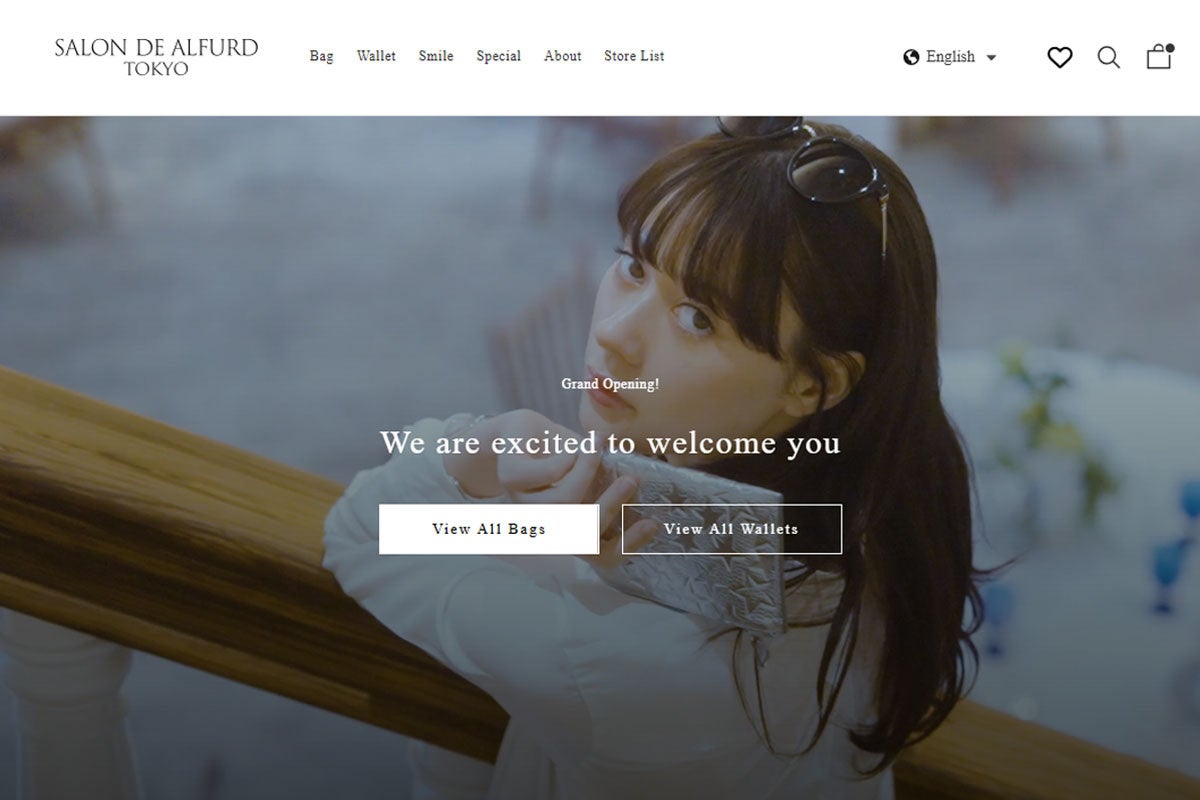
Task: Click the cart notification dot badge
Action: click(x=1170, y=47)
